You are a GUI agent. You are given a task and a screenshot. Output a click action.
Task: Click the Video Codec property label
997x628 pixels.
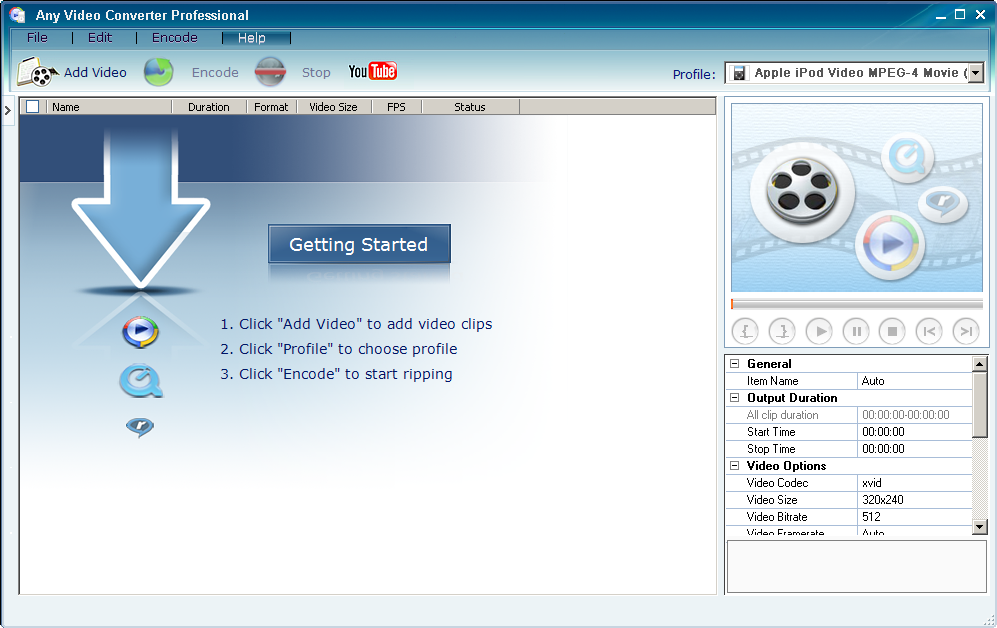pyautogui.click(x=778, y=482)
